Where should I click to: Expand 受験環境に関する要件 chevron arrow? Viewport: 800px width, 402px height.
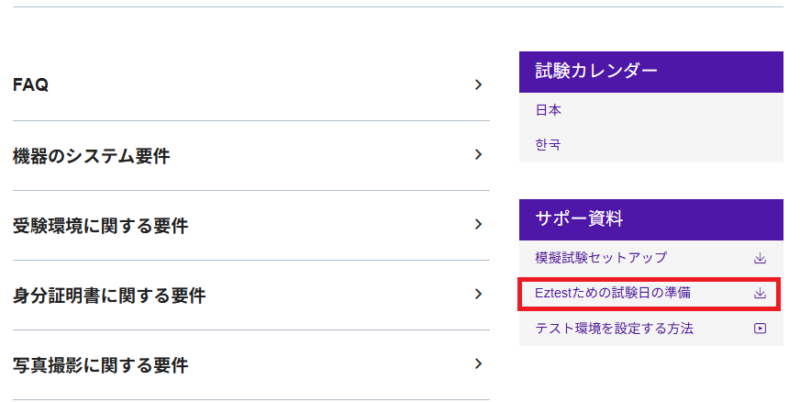click(479, 224)
